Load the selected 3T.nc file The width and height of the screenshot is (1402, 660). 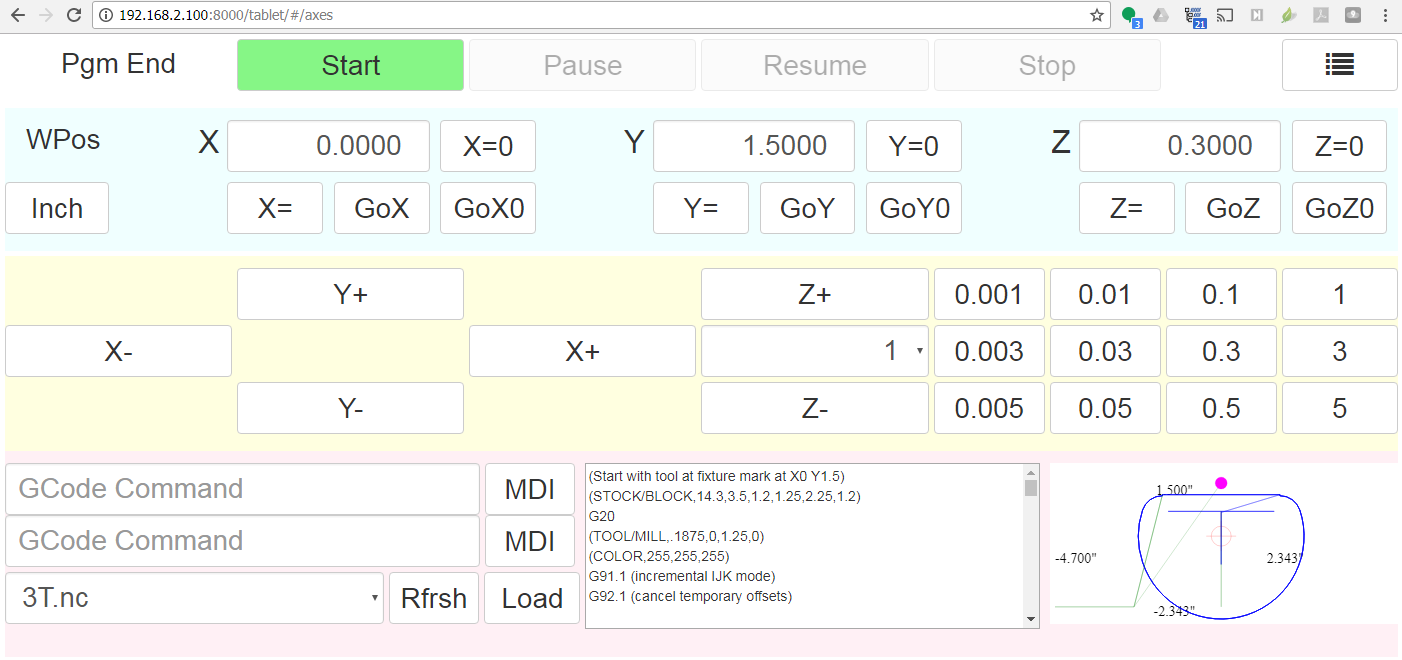pyautogui.click(x=532, y=597)
